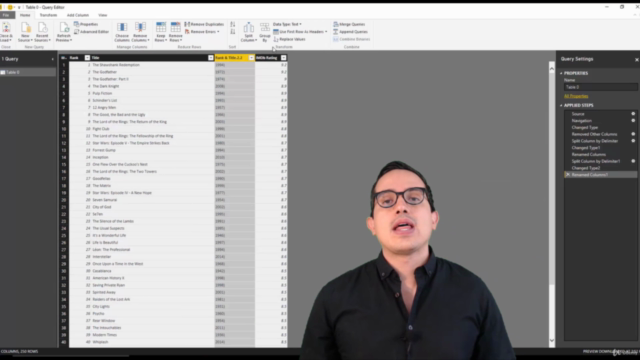
Task: Open the Rank column filter dropdown
Action: coord(87,58)
